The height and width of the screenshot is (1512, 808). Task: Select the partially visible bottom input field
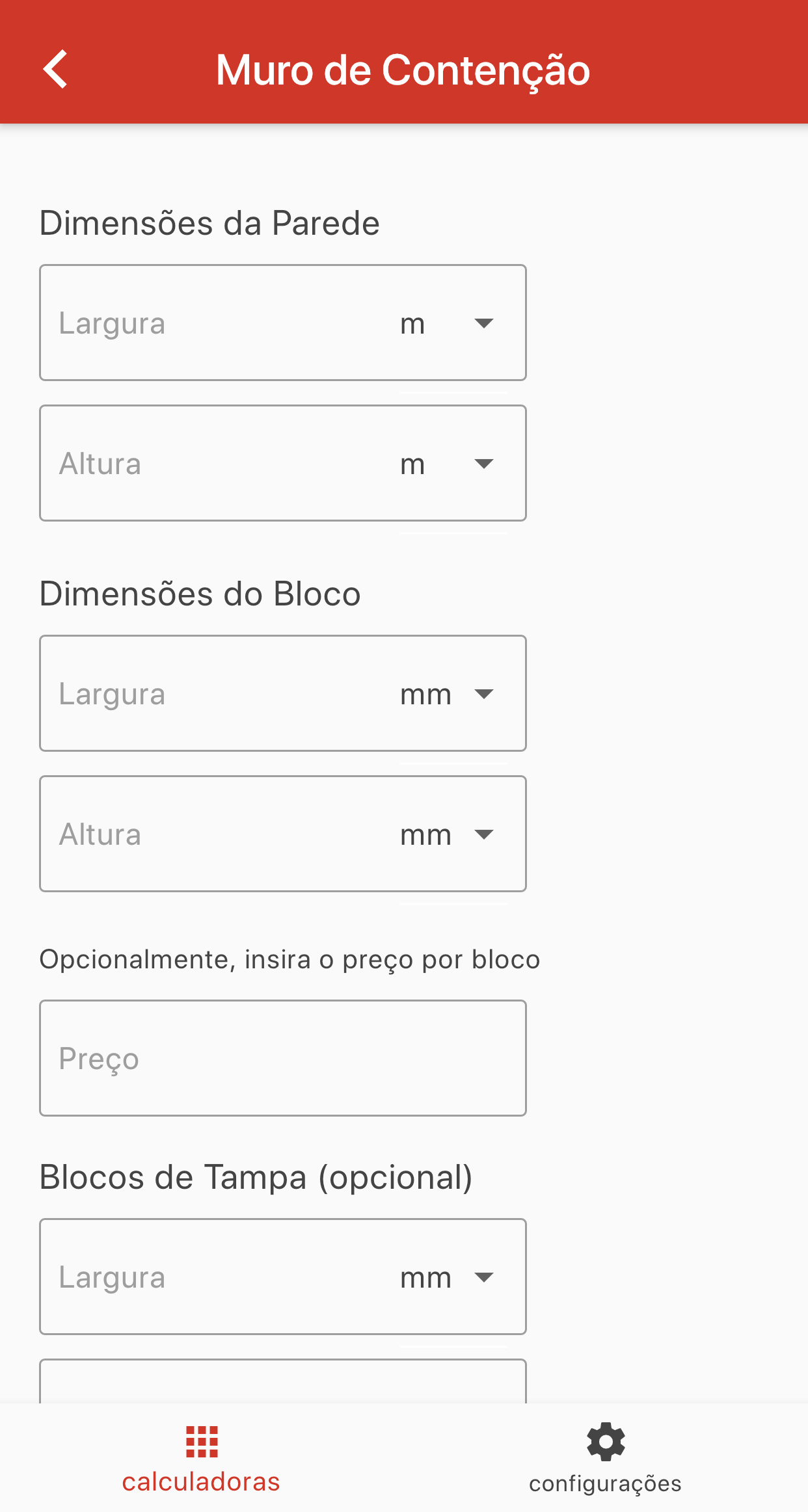(283, 1381)
